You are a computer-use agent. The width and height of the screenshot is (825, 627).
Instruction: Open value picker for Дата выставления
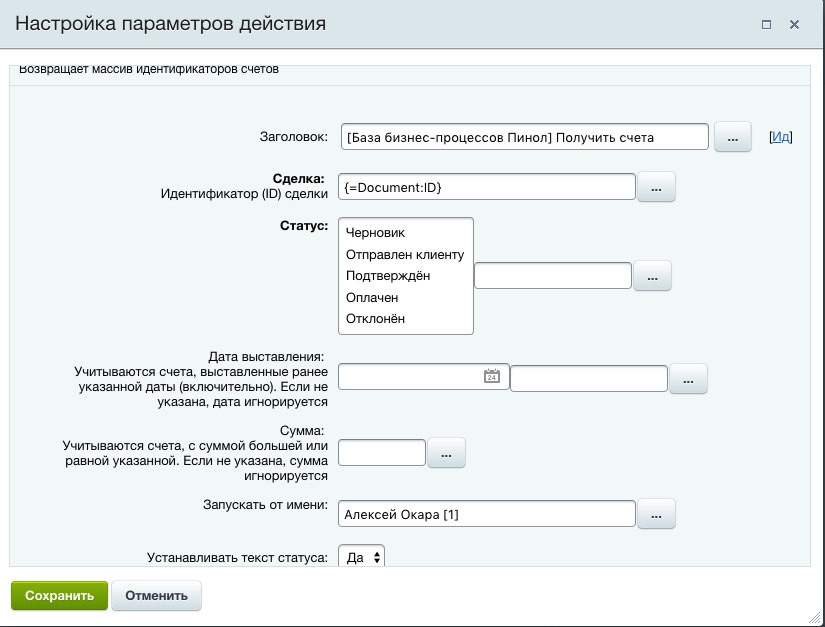(x=687, y=379)
